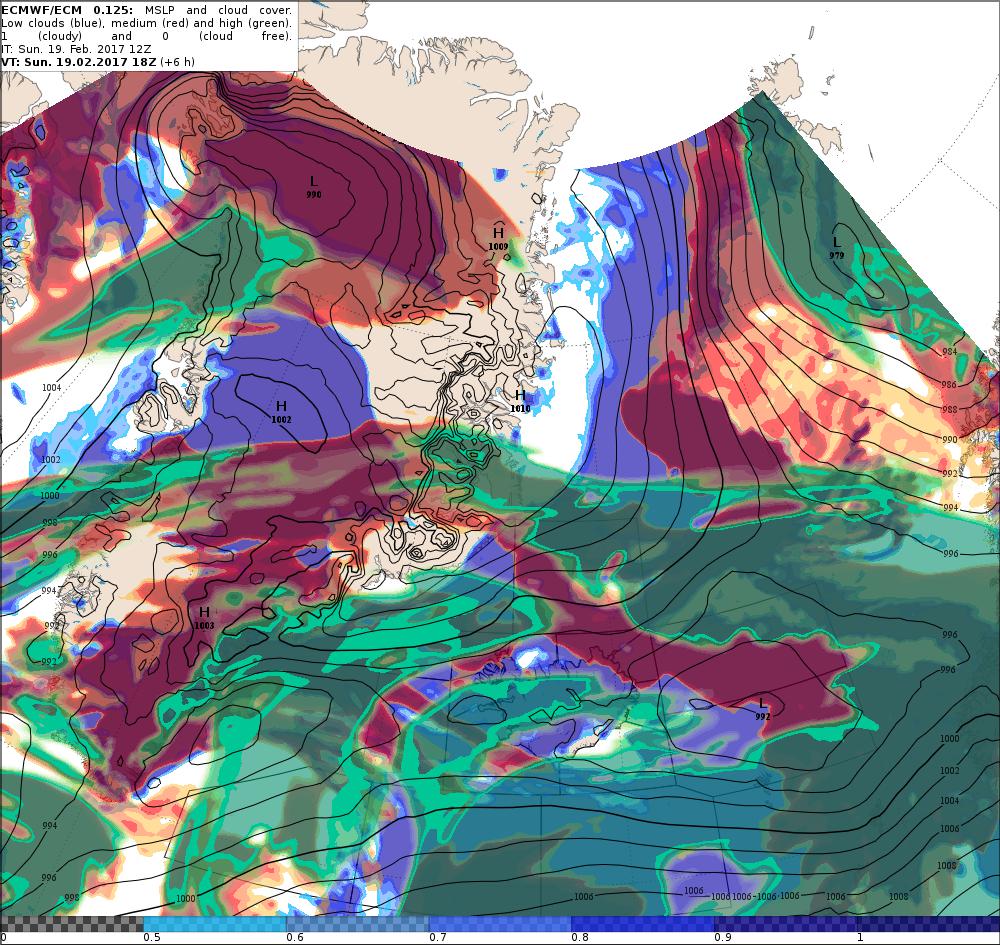This screenshot has height=945, width=1000.
Task: Click the ECMWF/ECM 0.125 title text
Action: (67, 10)
